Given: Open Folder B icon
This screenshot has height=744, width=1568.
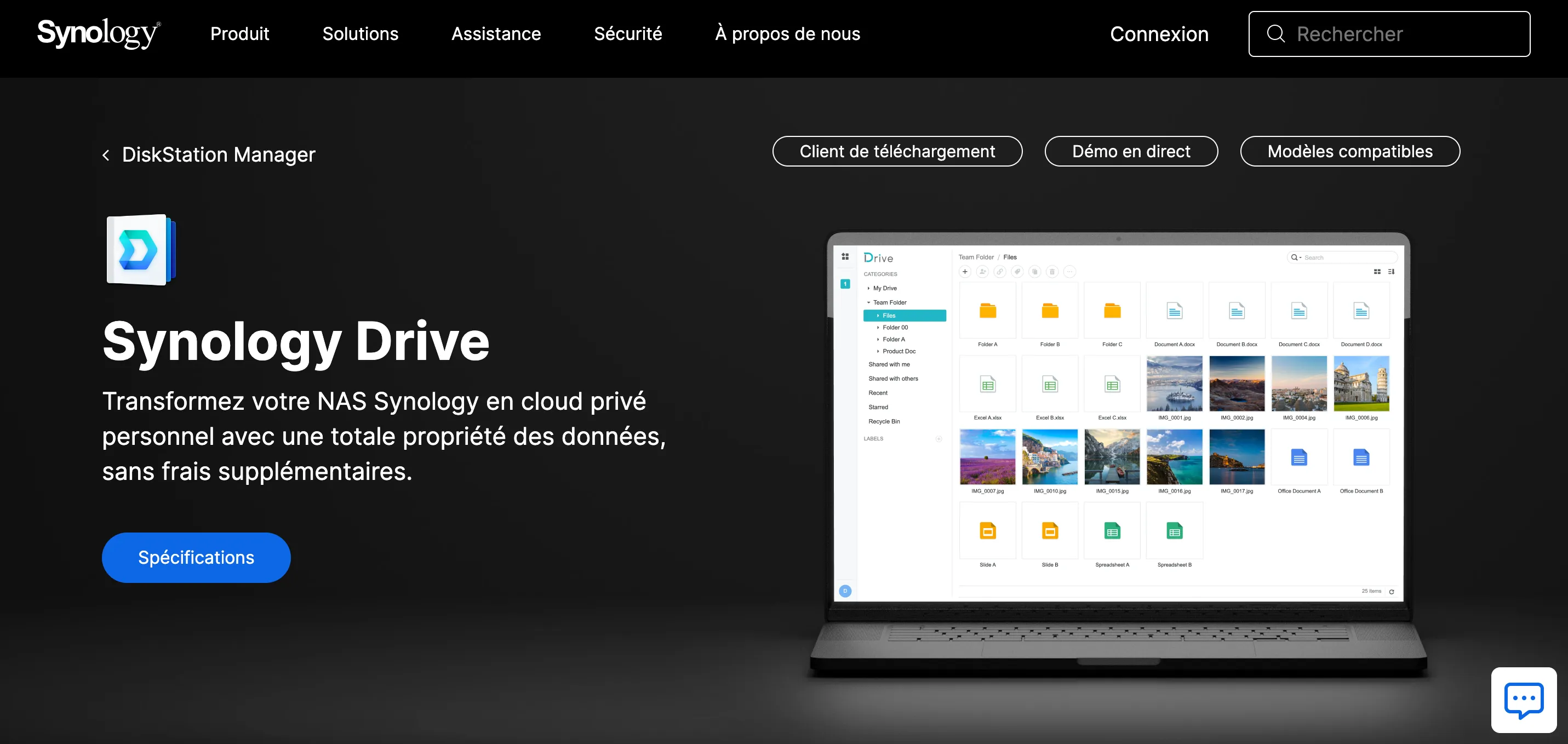Looking at the screenshot, I should (1050, 311).
